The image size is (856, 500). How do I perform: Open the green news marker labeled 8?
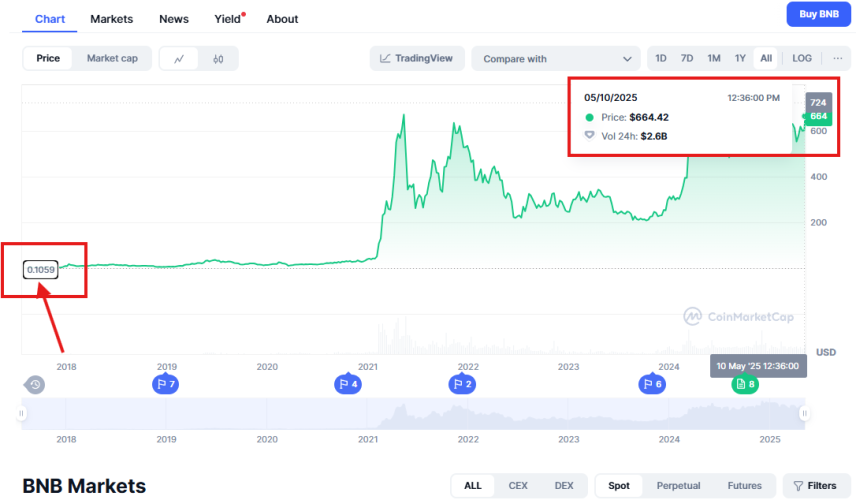point(745,384)
